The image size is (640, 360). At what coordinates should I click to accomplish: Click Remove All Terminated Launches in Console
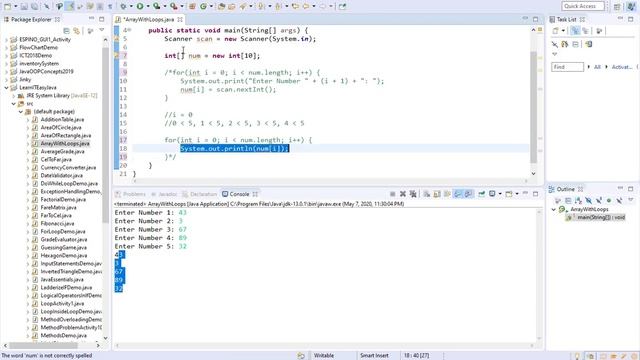point(413,194)
